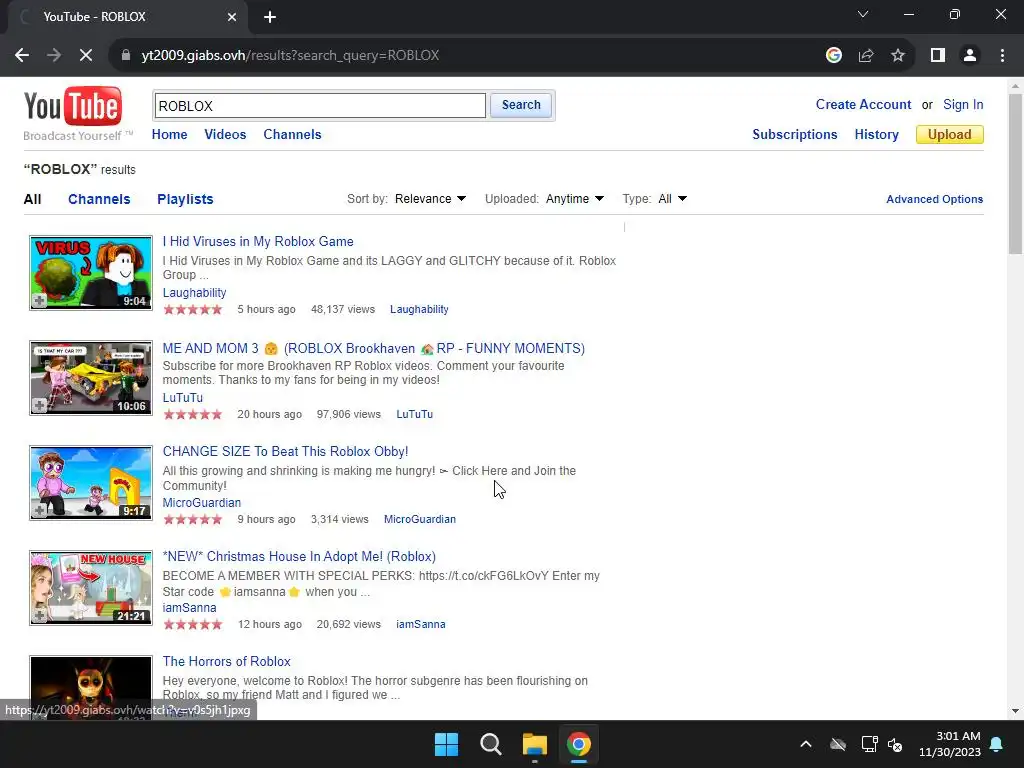Open Chrome profile icon
This screenshot has height=768, width=1024.
(x=970, y=56)
